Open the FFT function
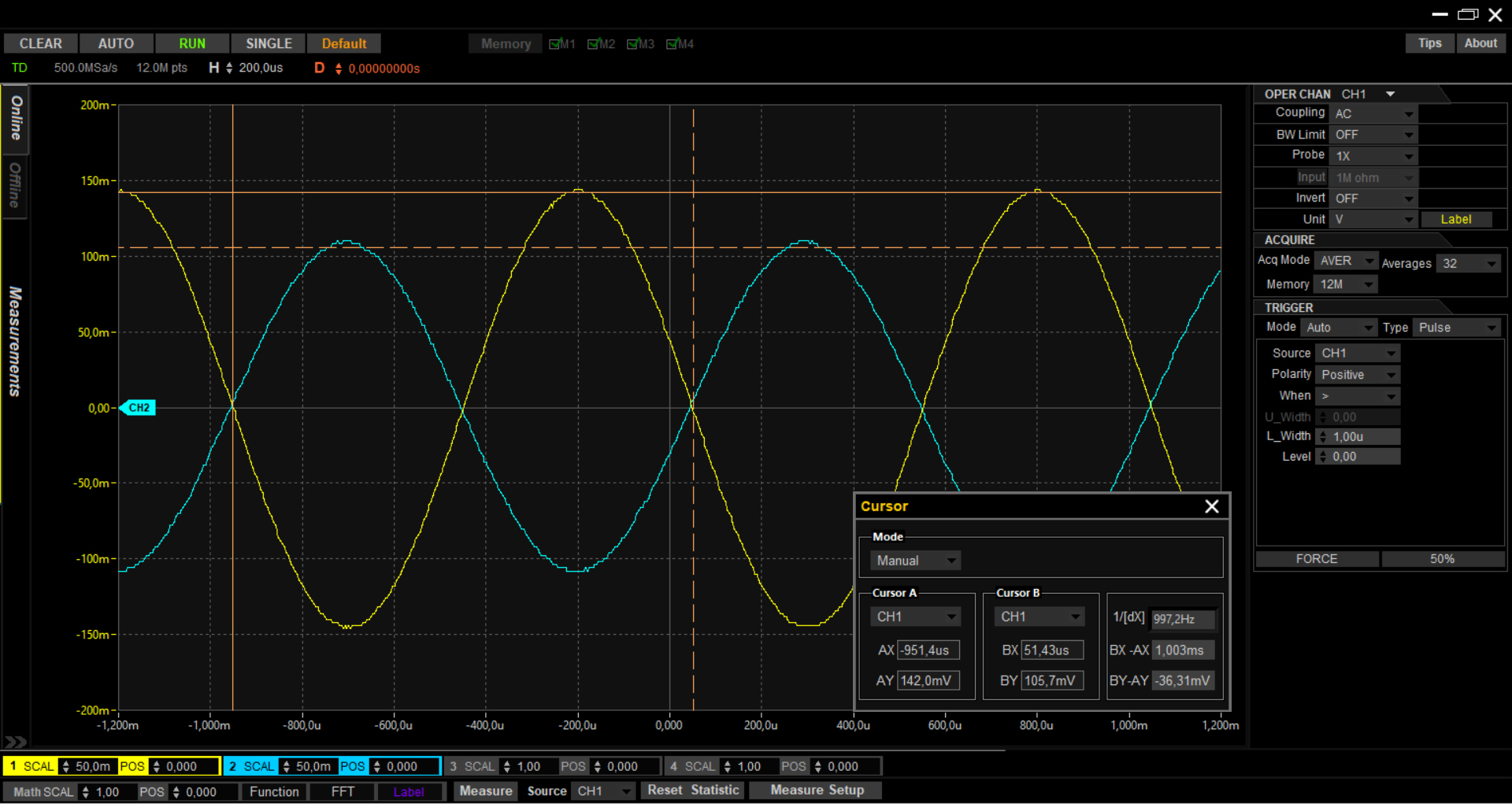1512x804 pixels. tap(343, 791)
